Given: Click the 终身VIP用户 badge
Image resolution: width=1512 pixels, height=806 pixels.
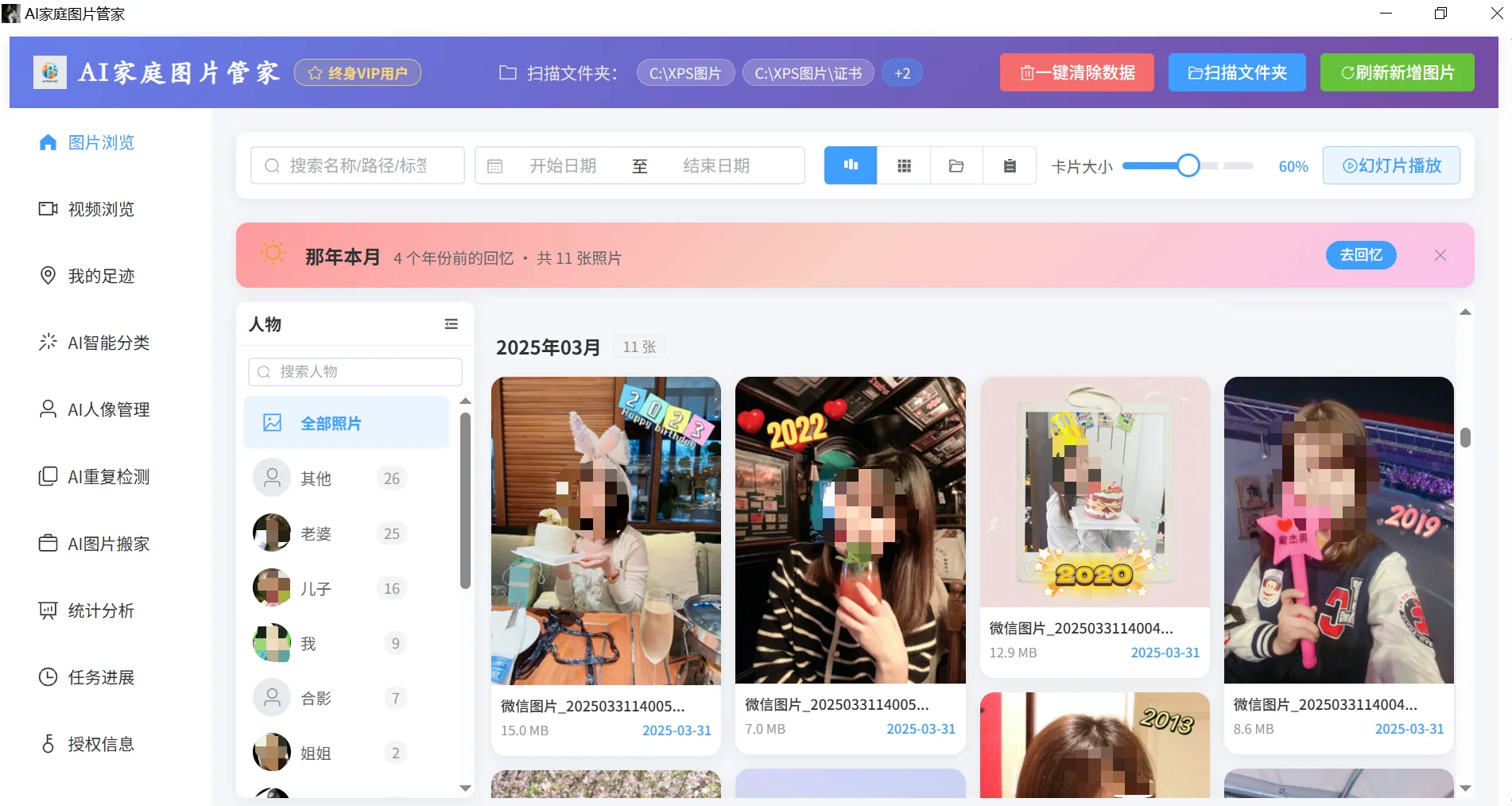Looking at the screenshot, I should 358,73.
